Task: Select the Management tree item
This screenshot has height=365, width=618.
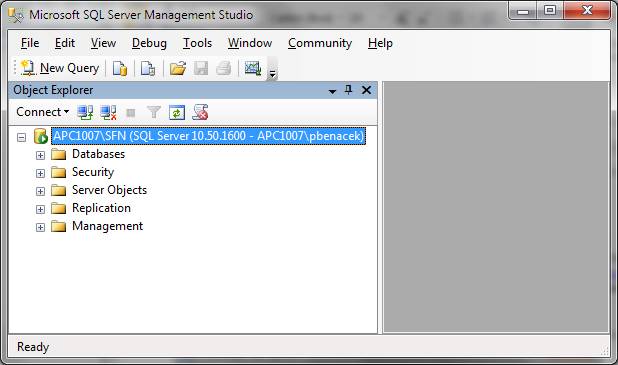Action: (x=107, y=226)
